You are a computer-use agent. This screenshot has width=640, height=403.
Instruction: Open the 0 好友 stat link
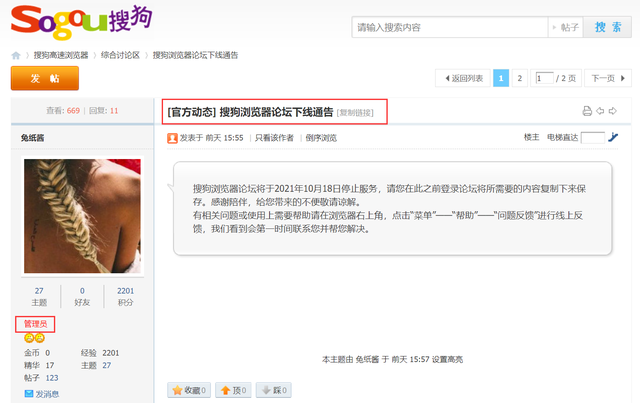point(82,296)
